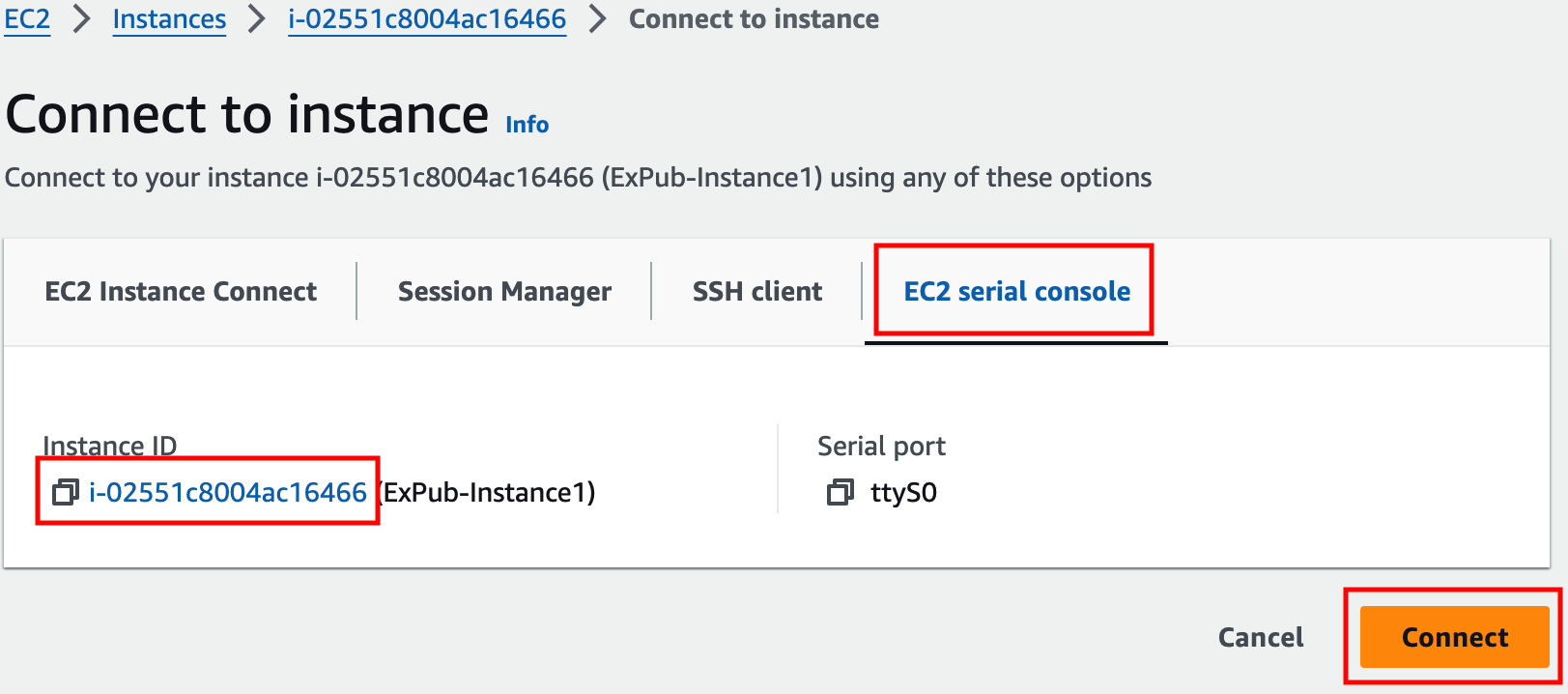The height and width of the screenshot is (694, 1568).
Task: Open the Instance ID link in the panel
Action: 228,492
